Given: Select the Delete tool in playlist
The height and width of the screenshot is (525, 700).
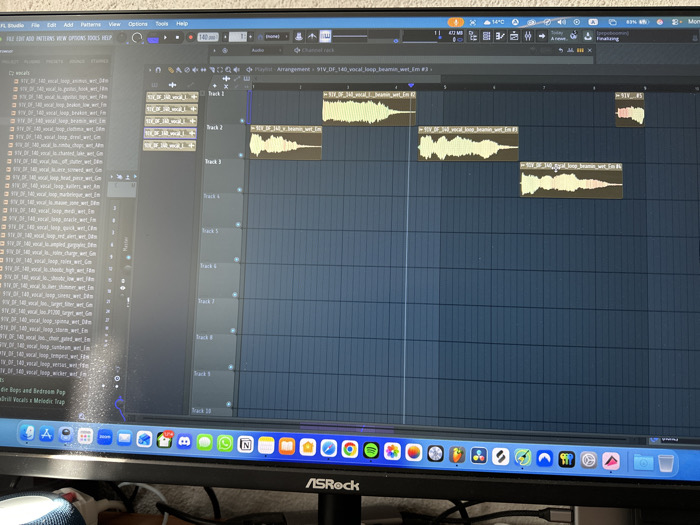Looking at the screenshot, I should pos(187,70).
